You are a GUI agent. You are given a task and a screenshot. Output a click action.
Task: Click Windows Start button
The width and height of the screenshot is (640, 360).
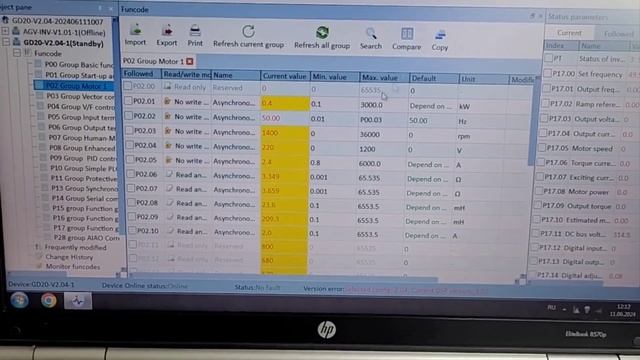tap(19, 300)
